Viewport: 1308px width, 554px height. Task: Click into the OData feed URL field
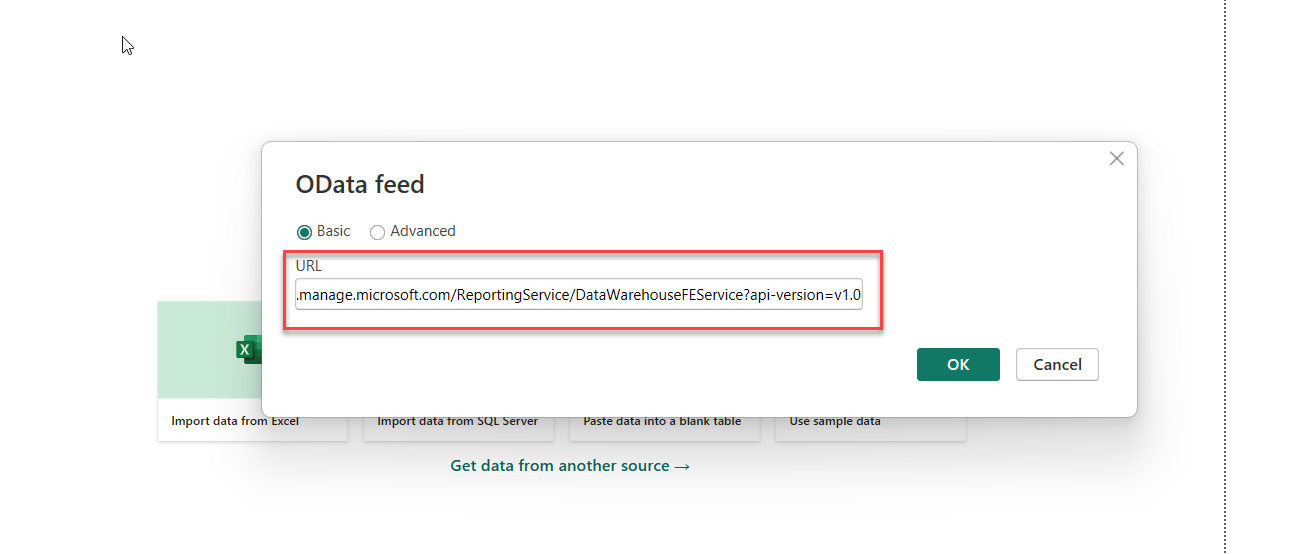coord(579,295)
